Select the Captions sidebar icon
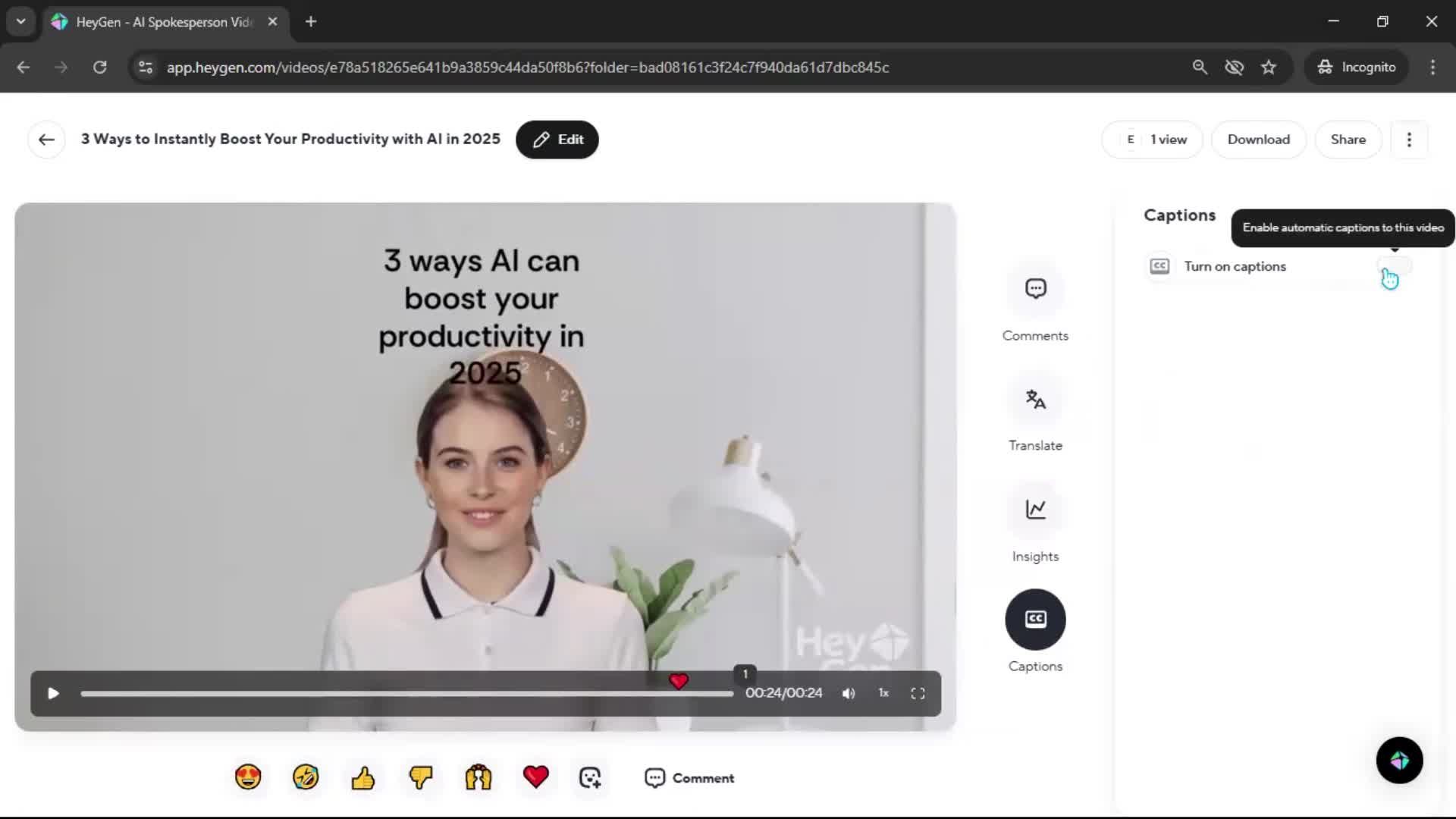This screenshot has height=819, width=1456. (1035, 620)
